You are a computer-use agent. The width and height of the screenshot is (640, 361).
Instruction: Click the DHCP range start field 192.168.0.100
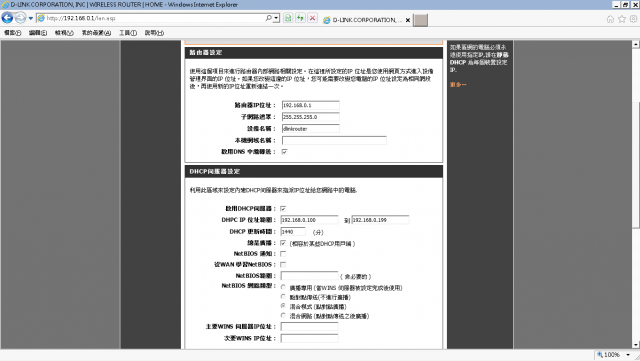pos(309,220)
